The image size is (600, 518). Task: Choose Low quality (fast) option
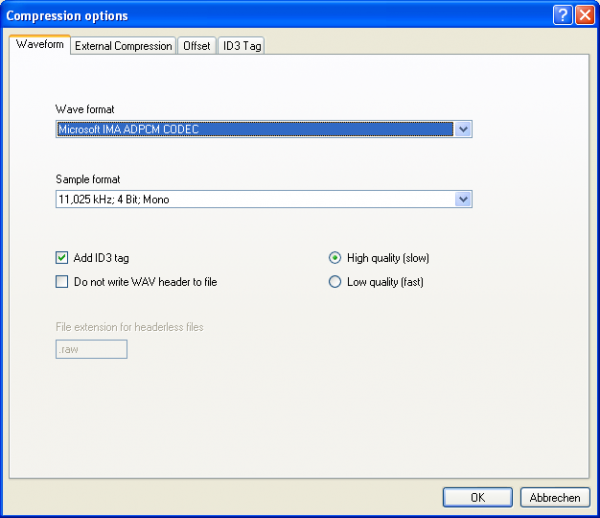335,282
